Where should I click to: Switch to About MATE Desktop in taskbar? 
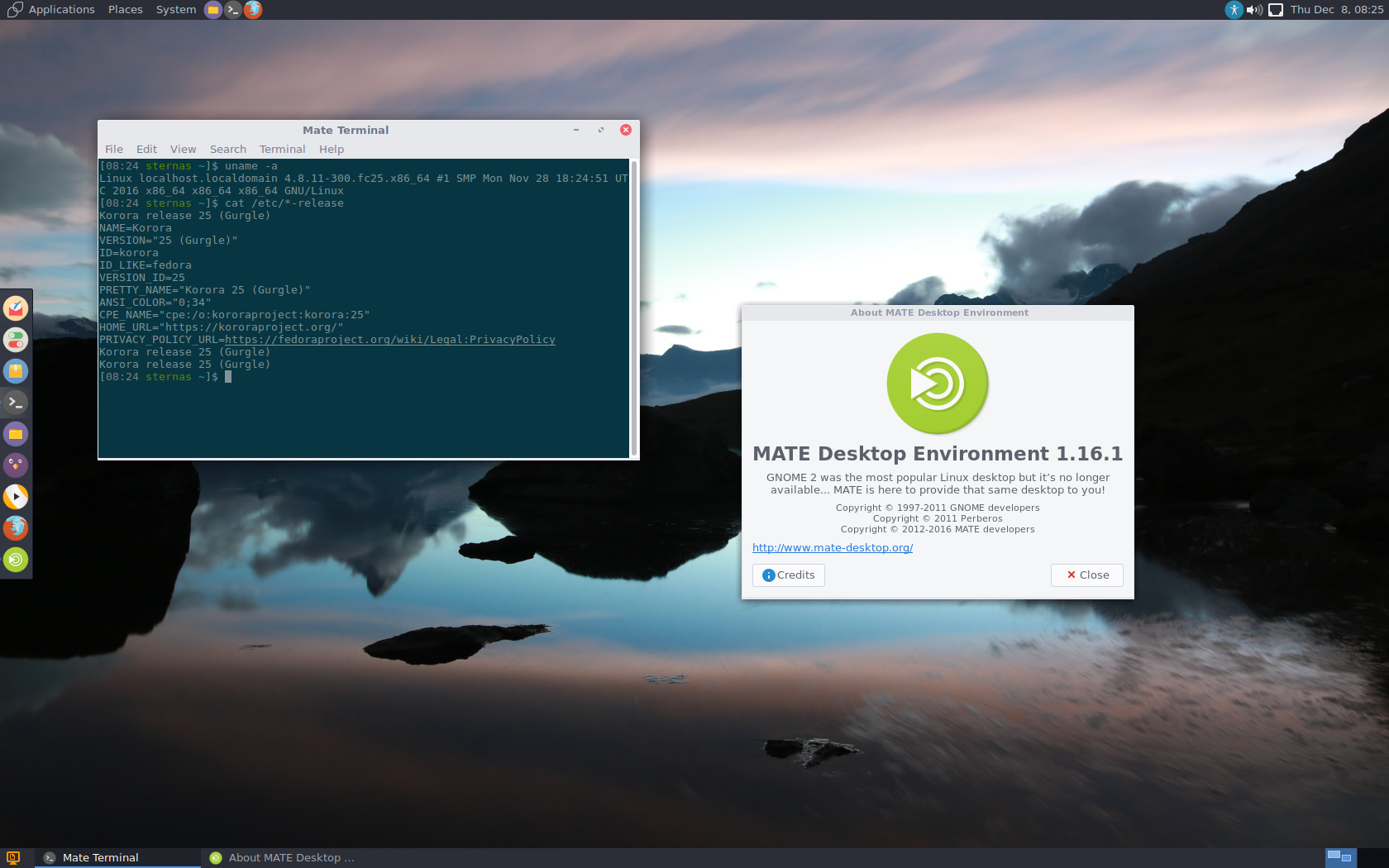[x=283, y=857]
